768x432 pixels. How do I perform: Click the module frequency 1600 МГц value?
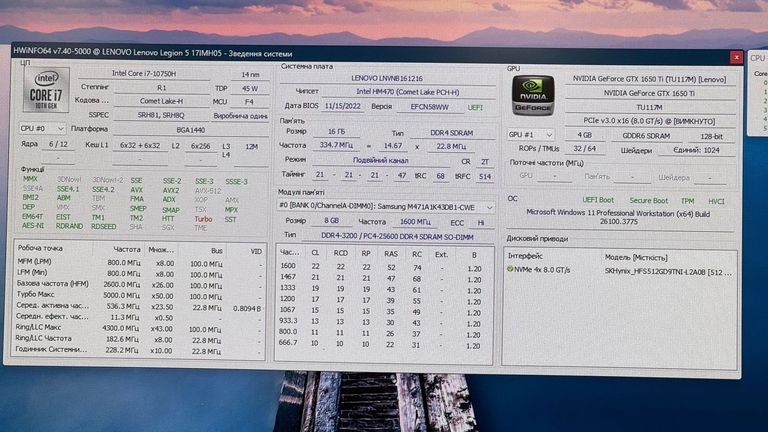click(415, 222)
